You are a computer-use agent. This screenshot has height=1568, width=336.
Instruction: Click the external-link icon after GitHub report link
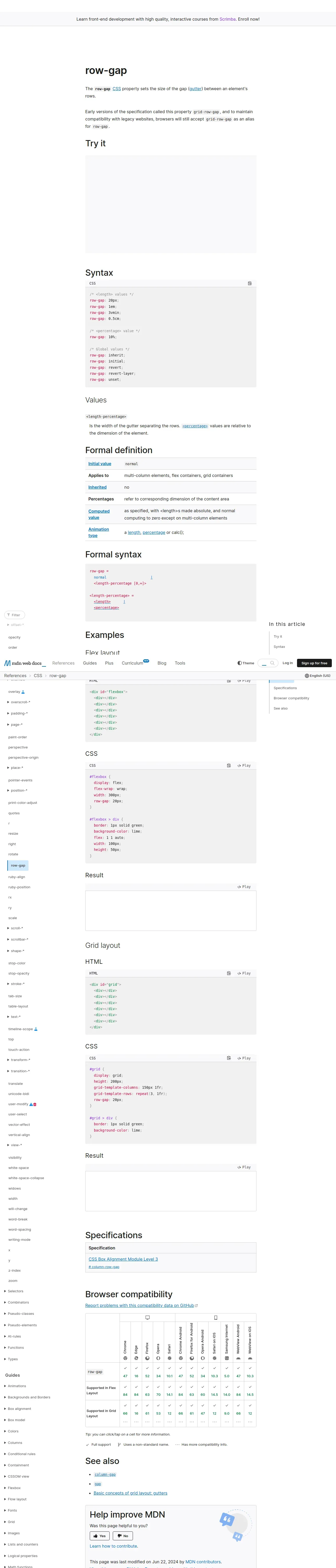click(x=196, y=1305)
